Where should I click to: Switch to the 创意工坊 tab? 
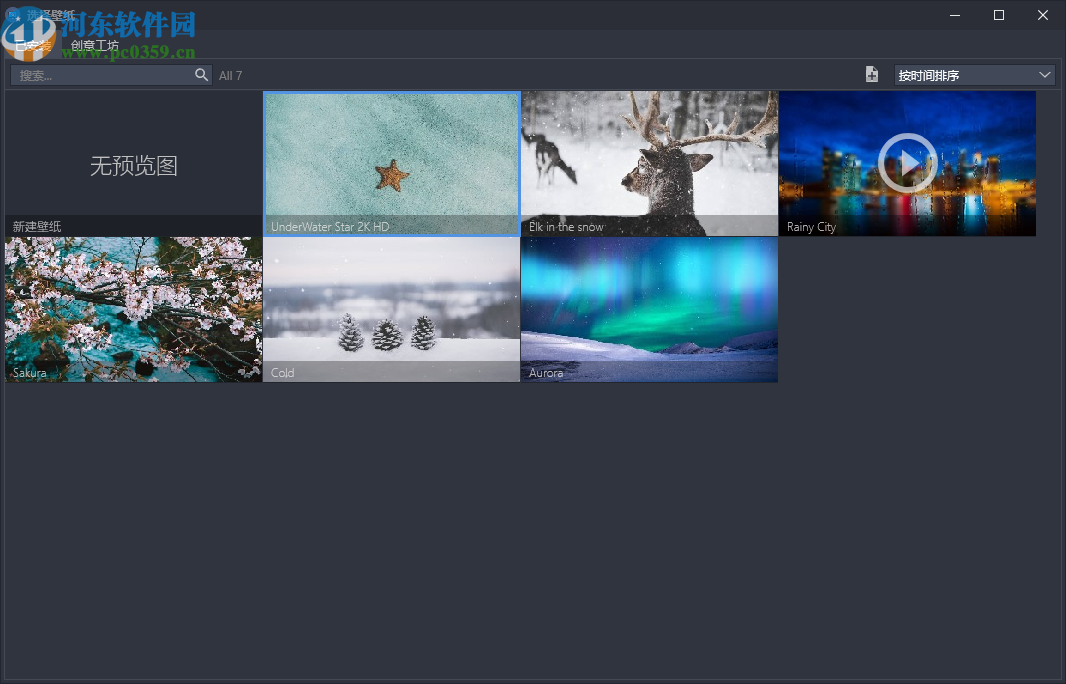(x=94, y=46)
